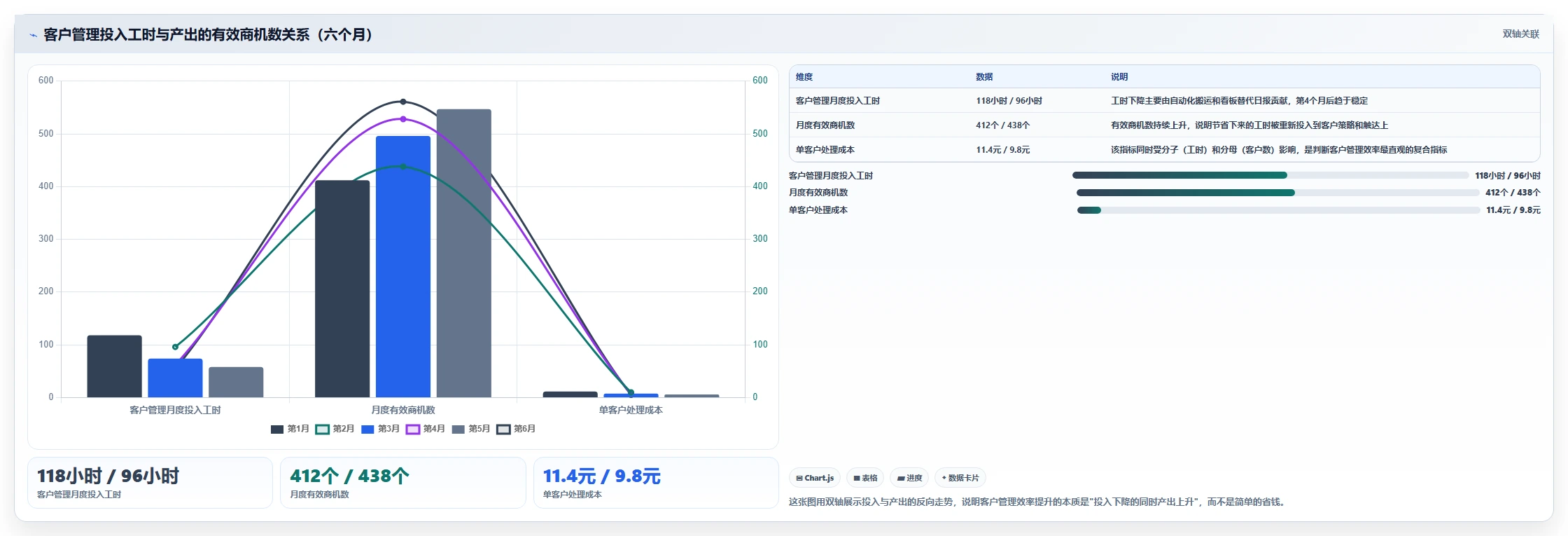Click the Chart.js tag chip
The height and width of the screenshot is (536, 1568).
815,478
